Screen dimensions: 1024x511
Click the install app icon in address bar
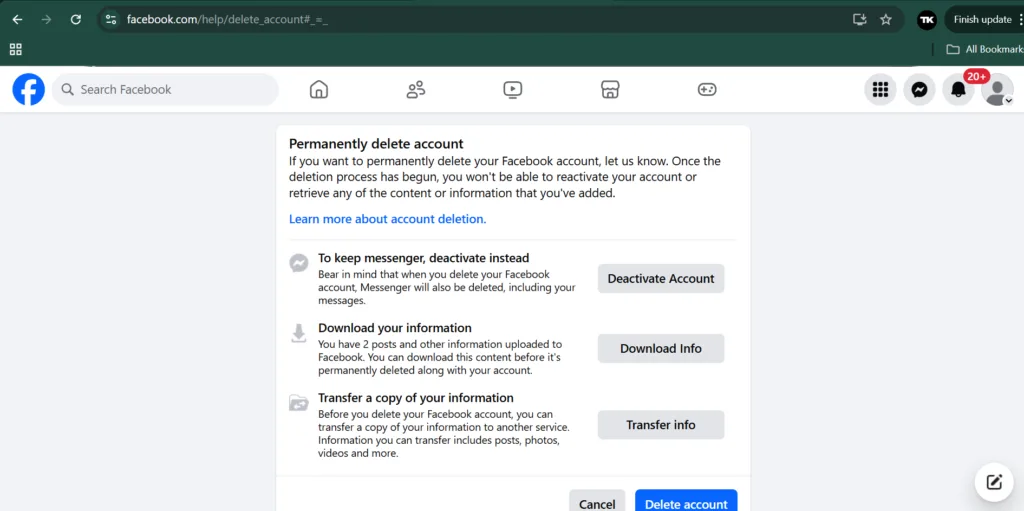(859, 20)
